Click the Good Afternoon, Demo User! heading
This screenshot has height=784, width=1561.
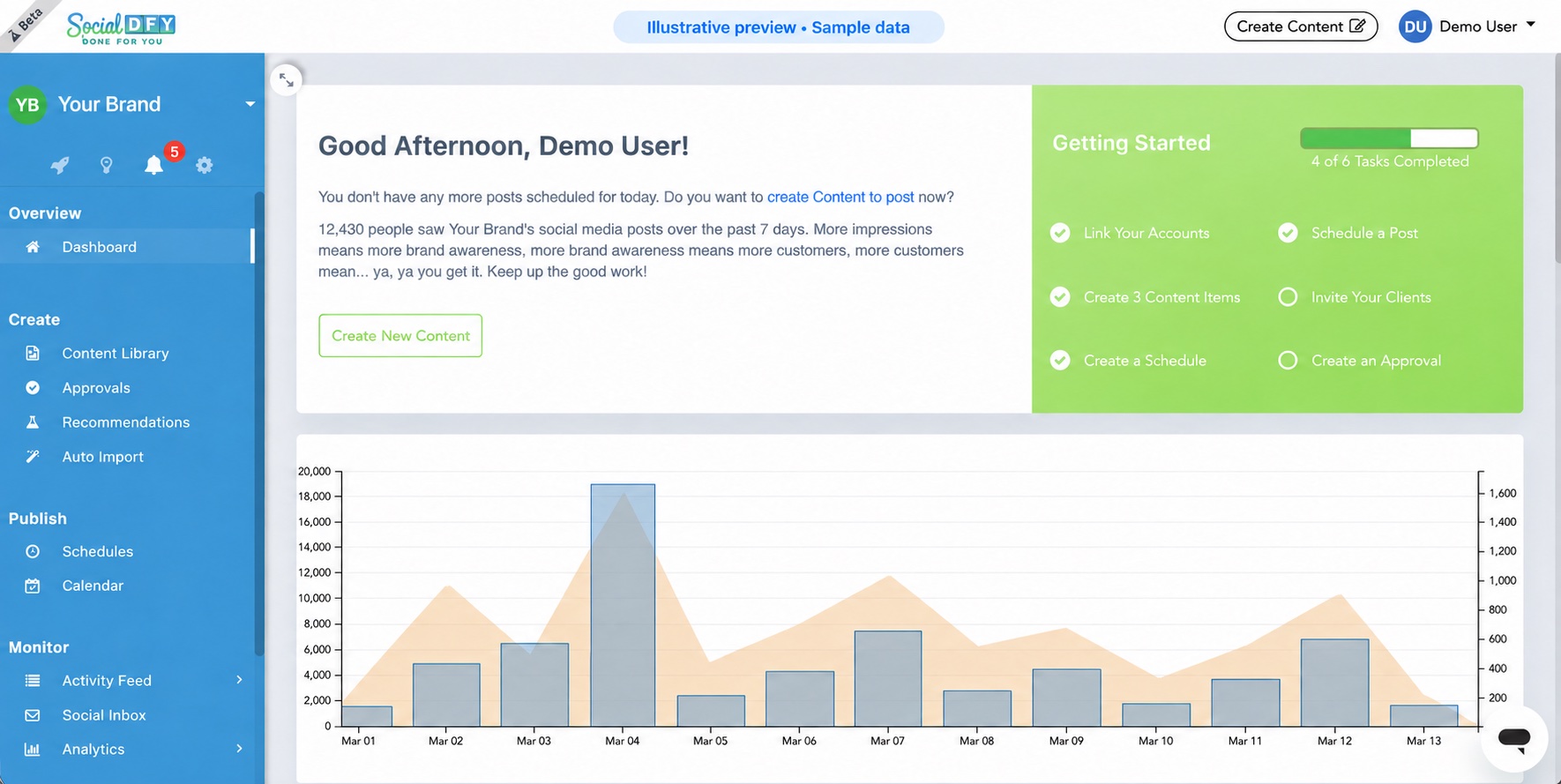(x=504, y=146)
